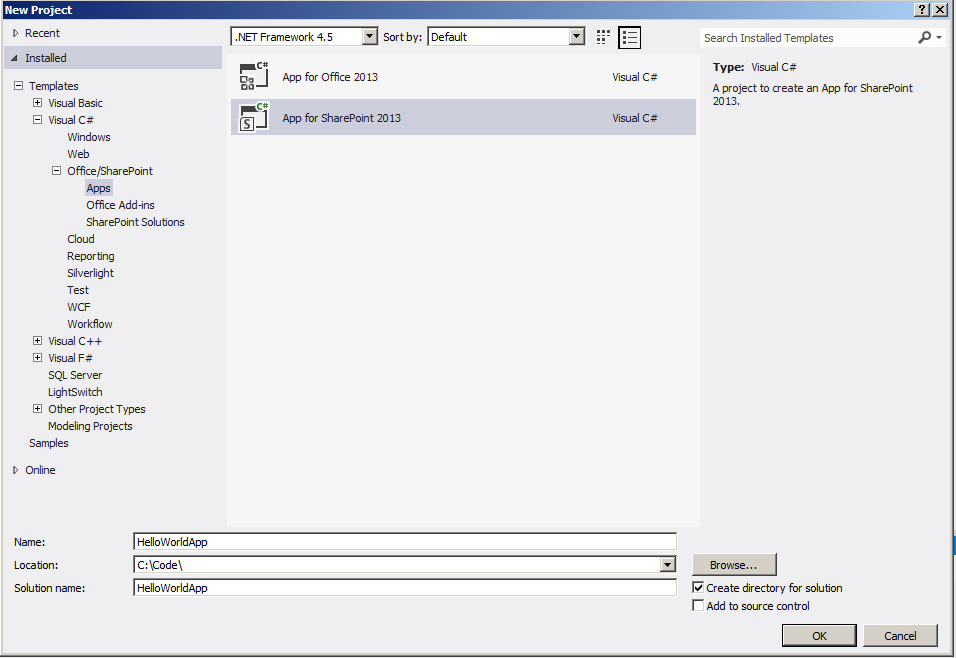
Task: Click the App for Office 2013 icon
Action: tap(254, 76)
